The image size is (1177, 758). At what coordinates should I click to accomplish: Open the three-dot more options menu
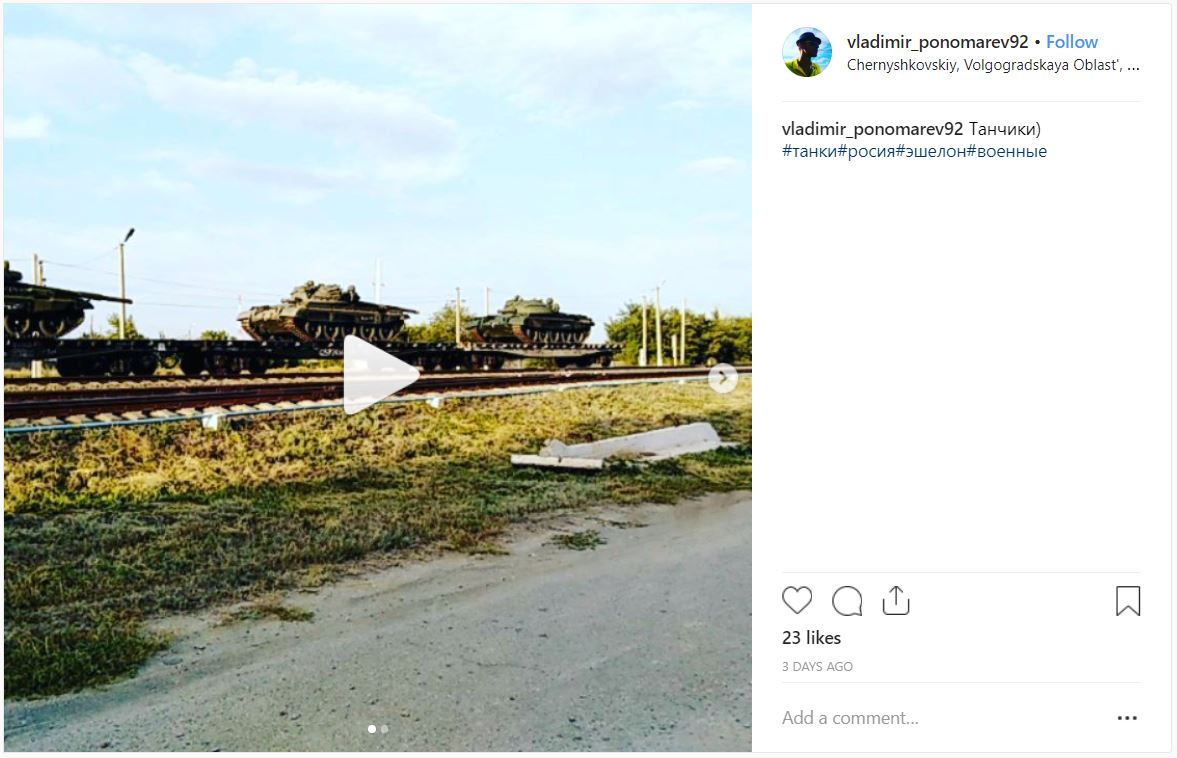pyautogui.click(x=1127, y=718)
